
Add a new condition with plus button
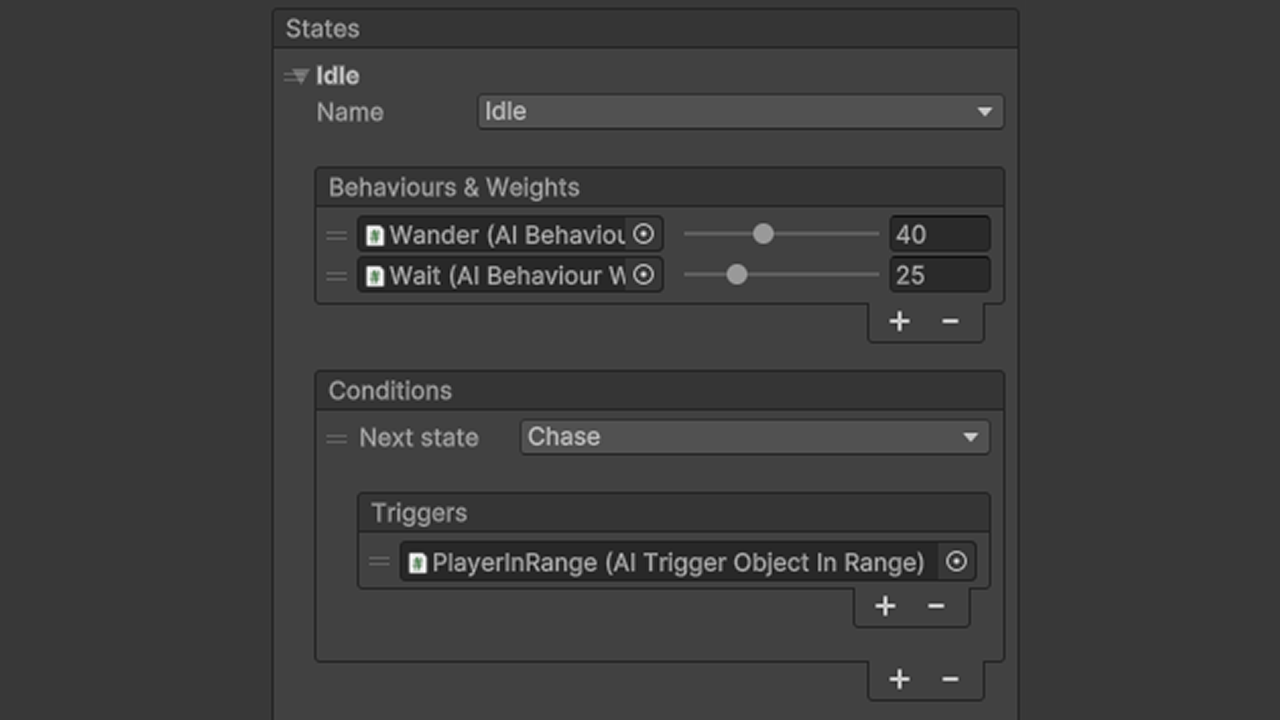(x=899, y=679)
